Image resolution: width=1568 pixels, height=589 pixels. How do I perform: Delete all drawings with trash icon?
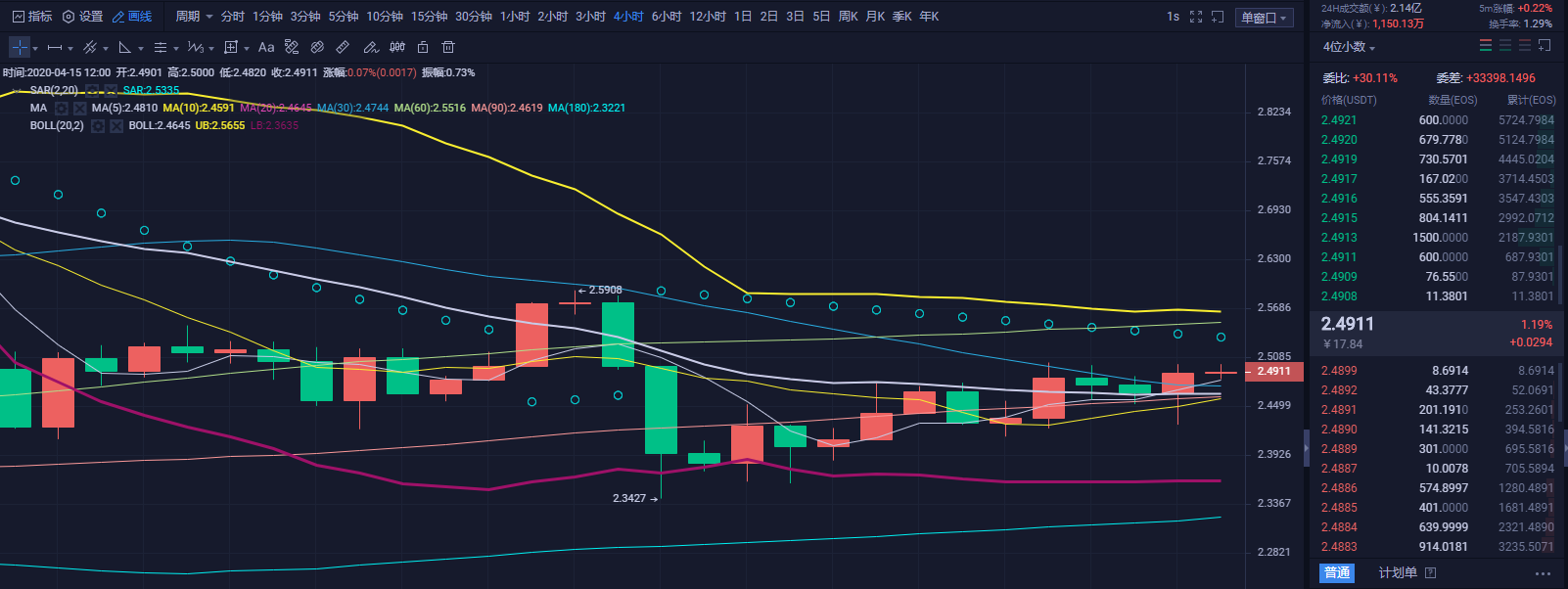point(448,47)
